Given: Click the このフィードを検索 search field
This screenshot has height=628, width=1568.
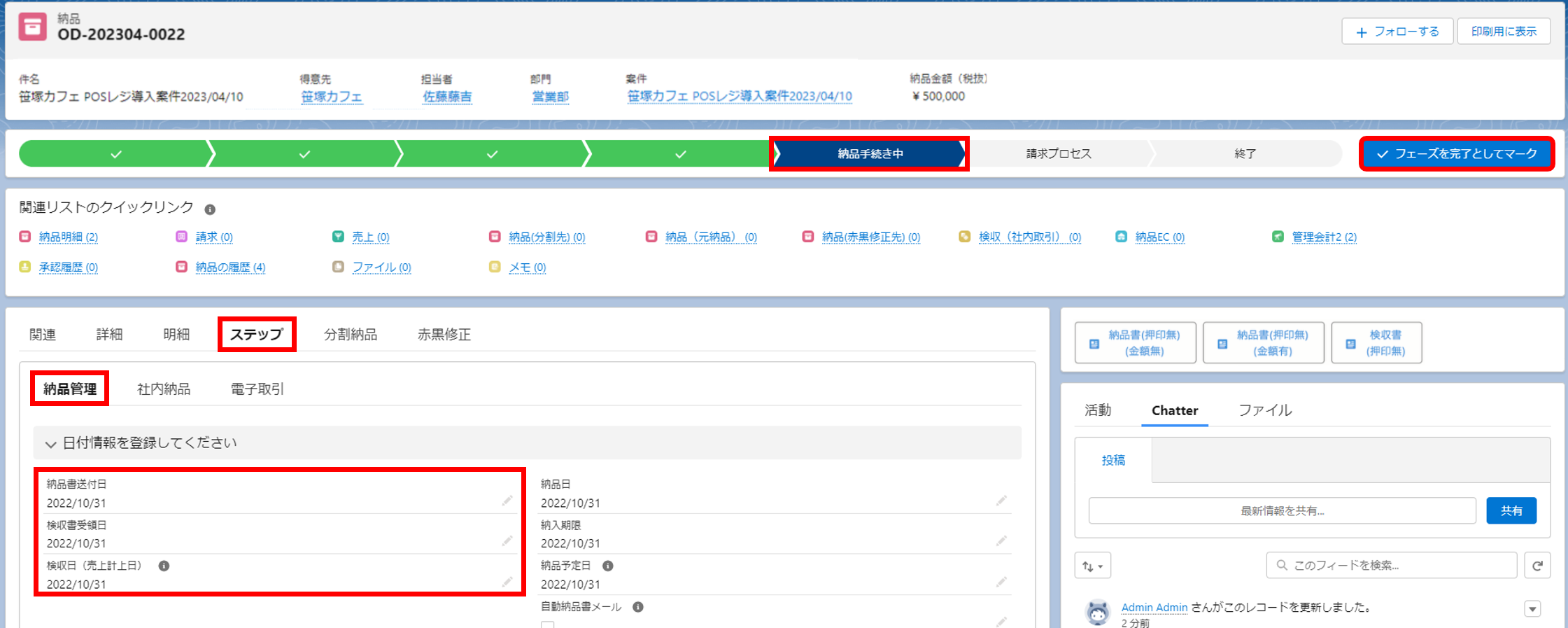Looking at the screenshot, I should click(1391, 566).
